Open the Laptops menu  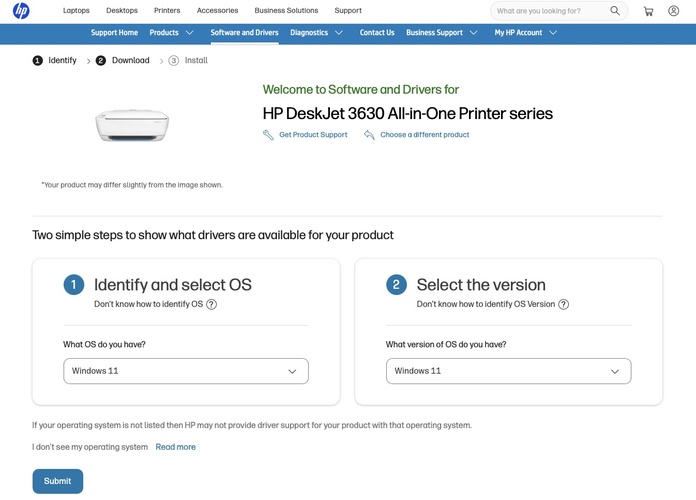point(76,10)
